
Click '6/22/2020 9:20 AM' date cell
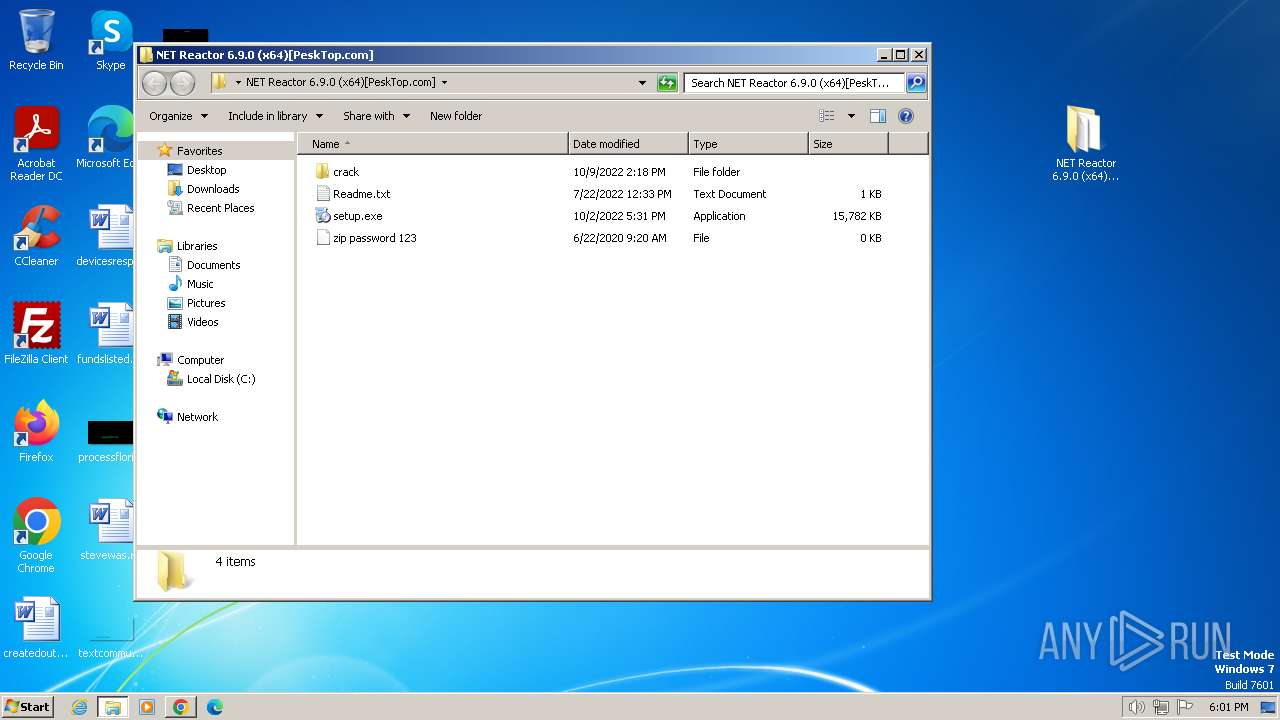[620, 238]
